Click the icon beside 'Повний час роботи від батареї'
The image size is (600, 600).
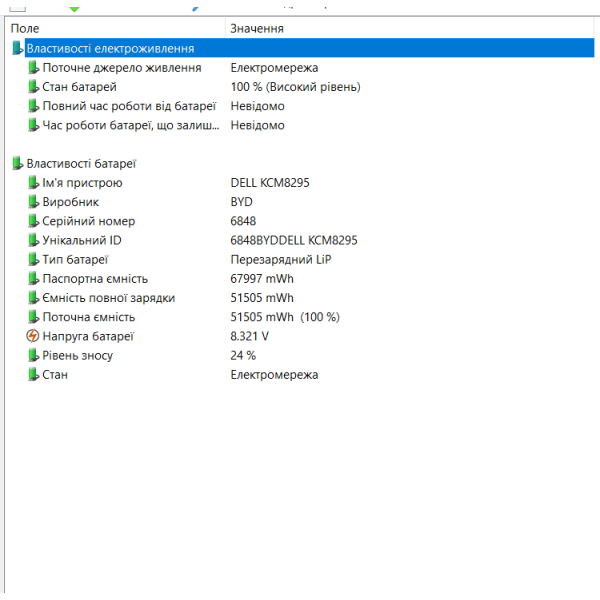[x=33, y=106]
